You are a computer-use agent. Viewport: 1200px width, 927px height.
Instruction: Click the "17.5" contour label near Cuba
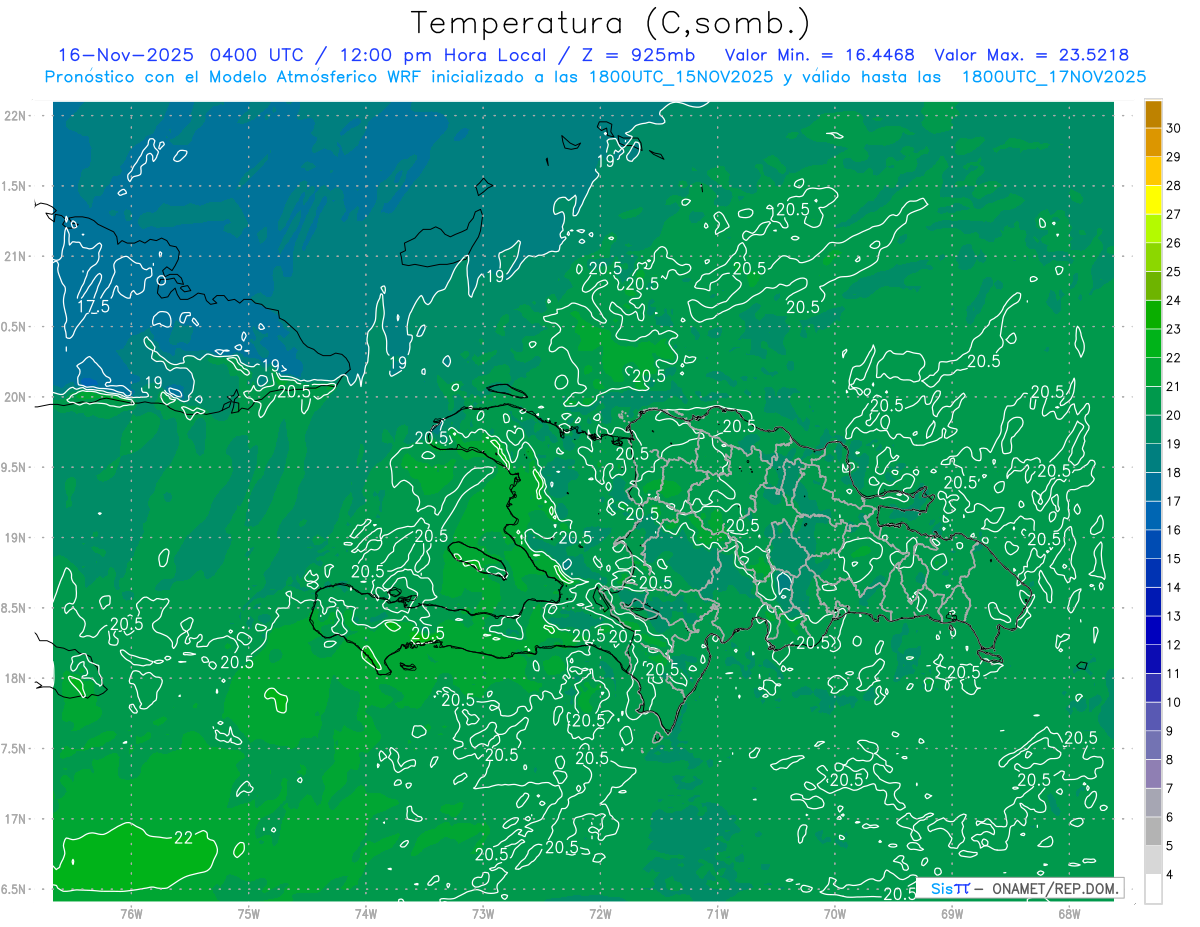(x=93, y=306)
